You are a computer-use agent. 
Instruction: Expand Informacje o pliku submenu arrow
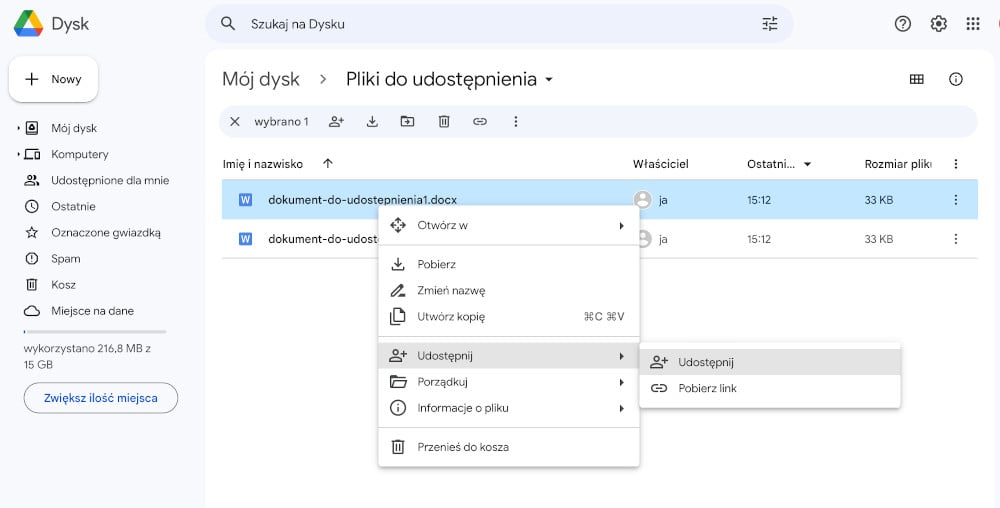coord(621,408)
